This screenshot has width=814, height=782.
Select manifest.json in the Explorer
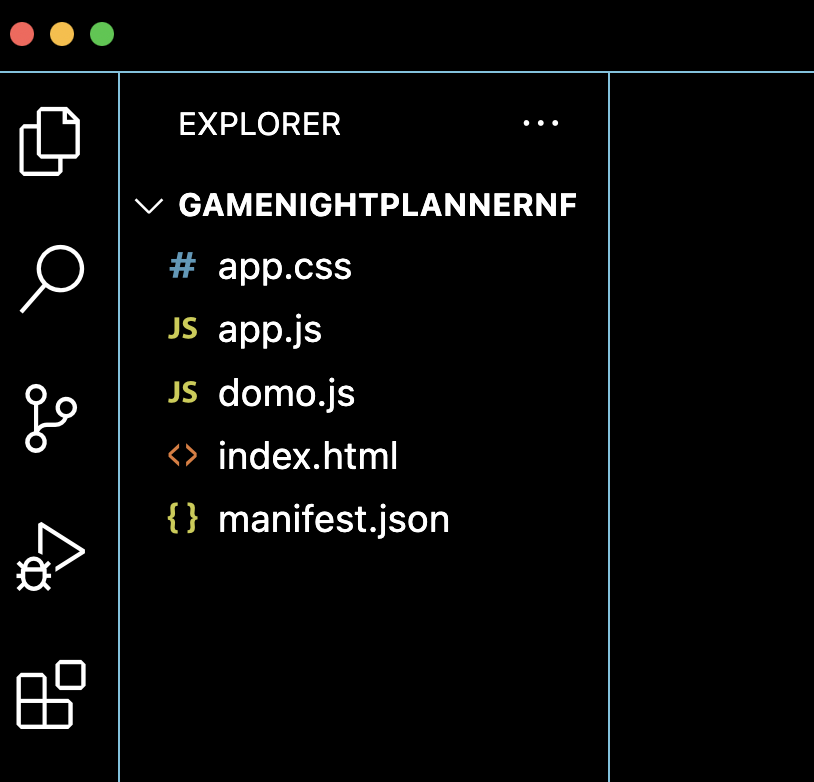click(334, 519)
